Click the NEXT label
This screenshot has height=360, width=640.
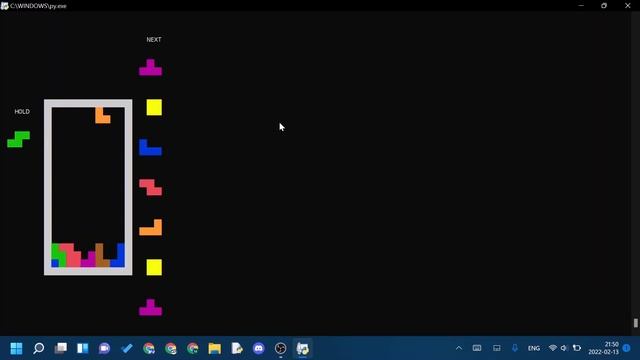(x=154, y=40)
